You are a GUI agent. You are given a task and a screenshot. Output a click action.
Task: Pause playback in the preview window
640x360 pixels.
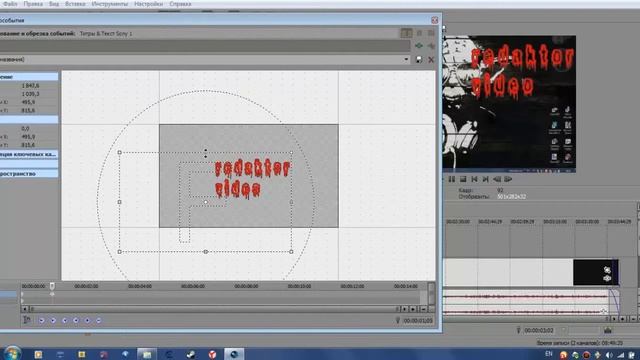pos(452,179)
